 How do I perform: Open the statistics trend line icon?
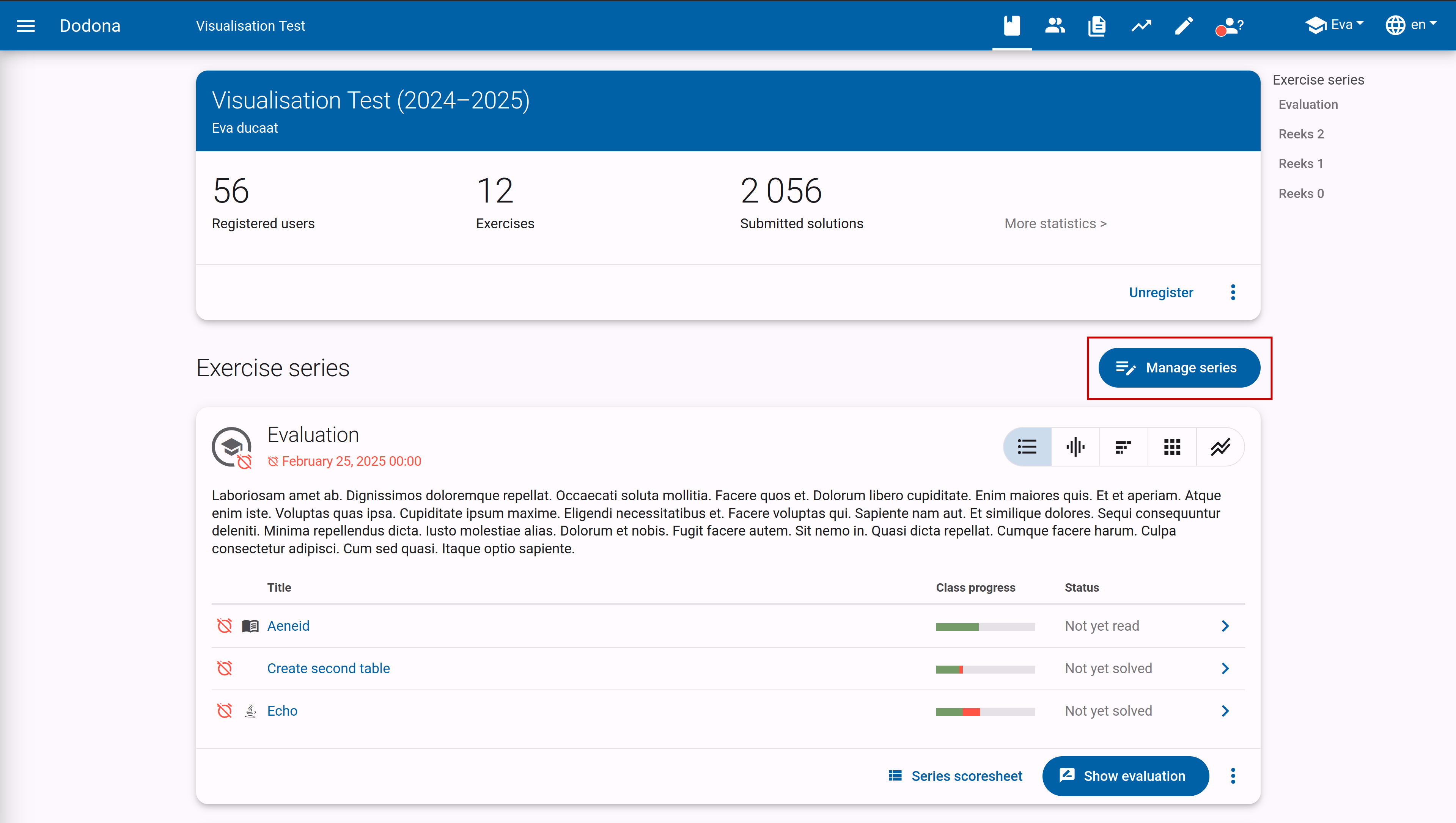pyautogui.click(x=1141, y=25)
